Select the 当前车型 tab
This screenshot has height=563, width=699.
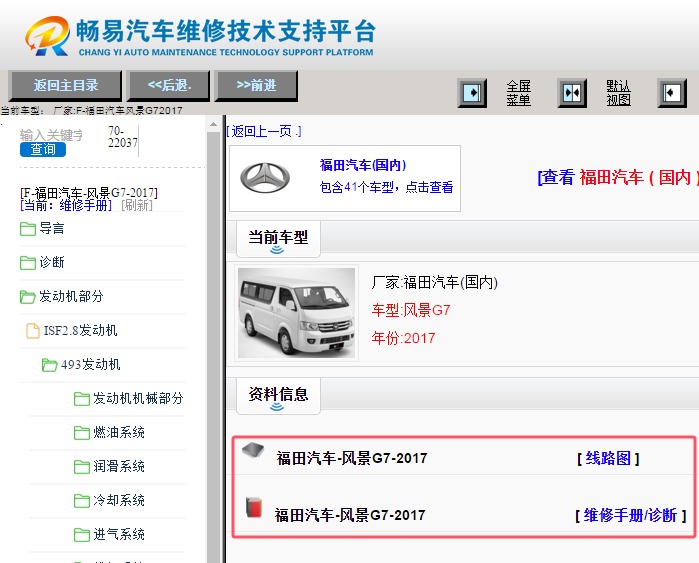click(x=278, y=238)
